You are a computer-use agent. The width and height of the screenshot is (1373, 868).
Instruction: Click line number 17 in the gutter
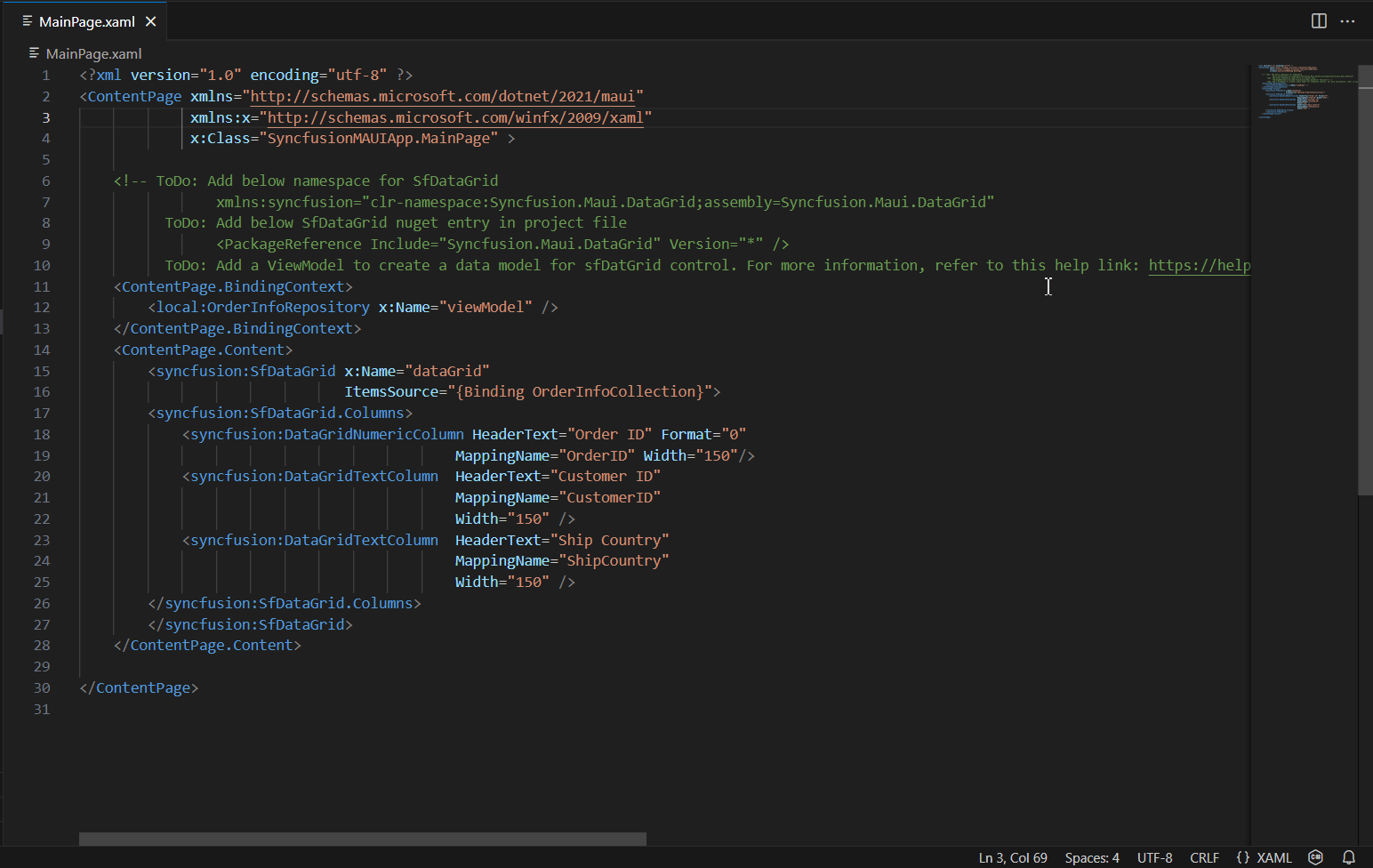(42, 413)
